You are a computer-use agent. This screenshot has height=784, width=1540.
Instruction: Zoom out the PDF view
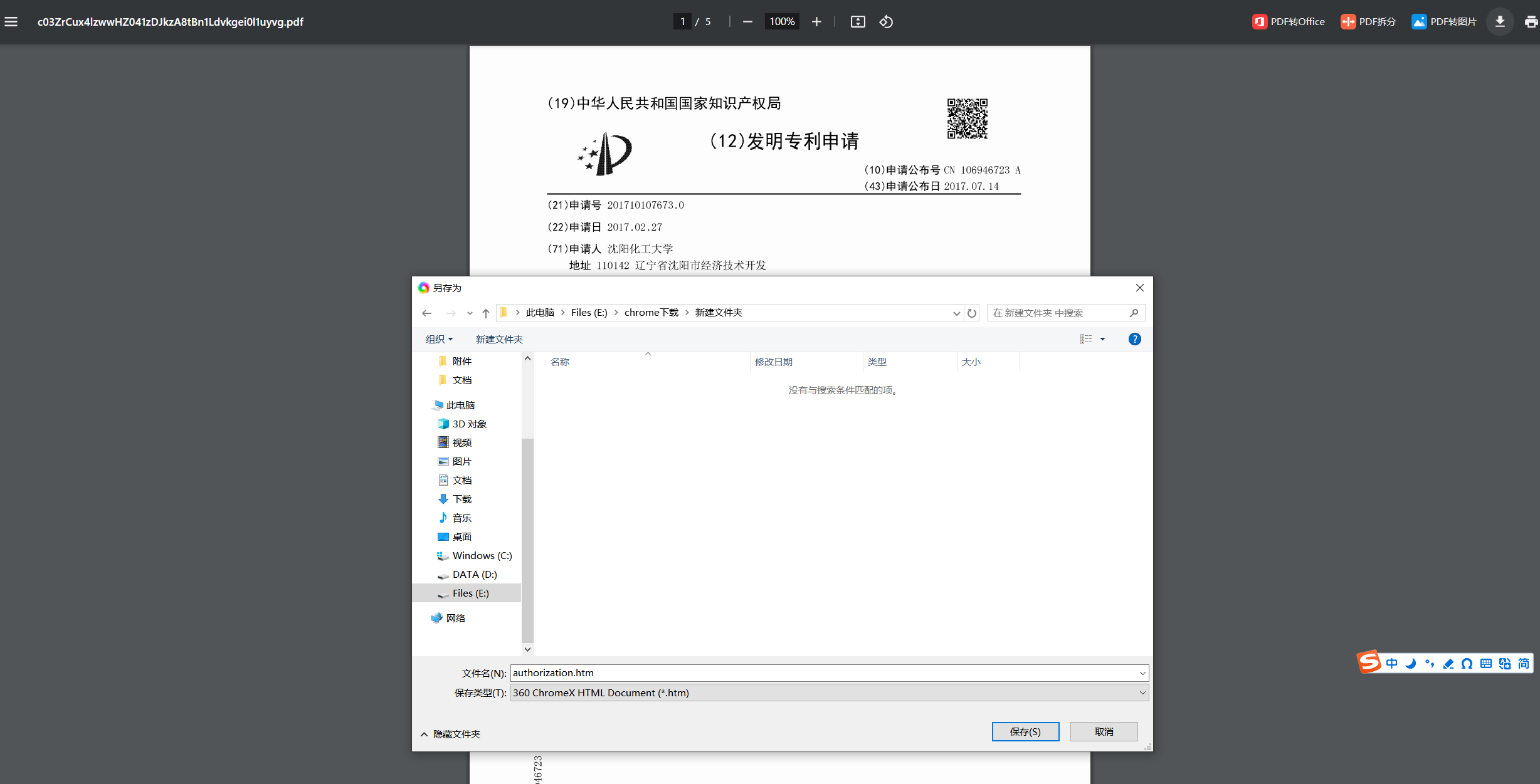point(747,21)
